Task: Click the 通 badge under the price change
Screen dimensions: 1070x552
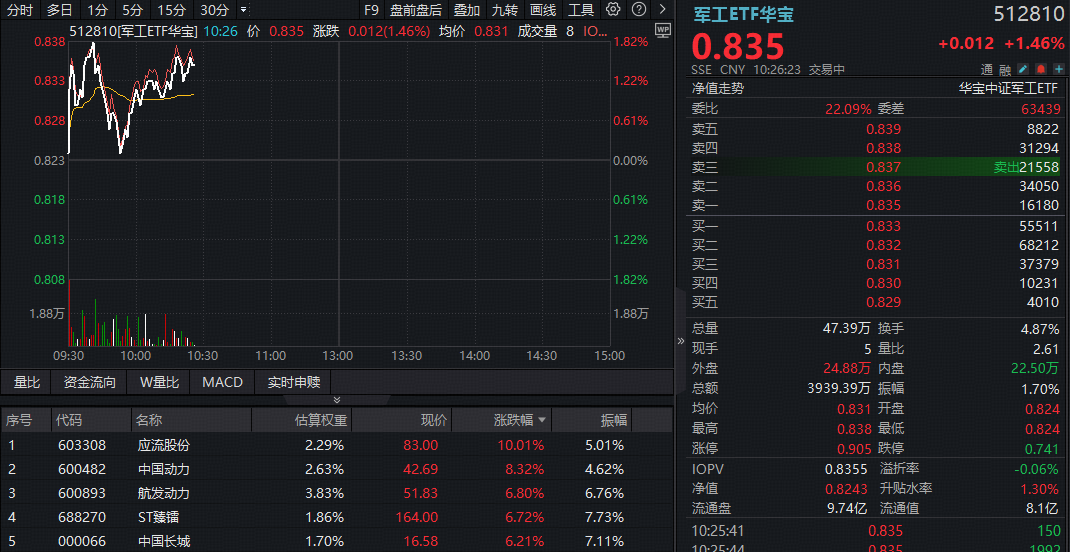Action: [x=987, y=69]
